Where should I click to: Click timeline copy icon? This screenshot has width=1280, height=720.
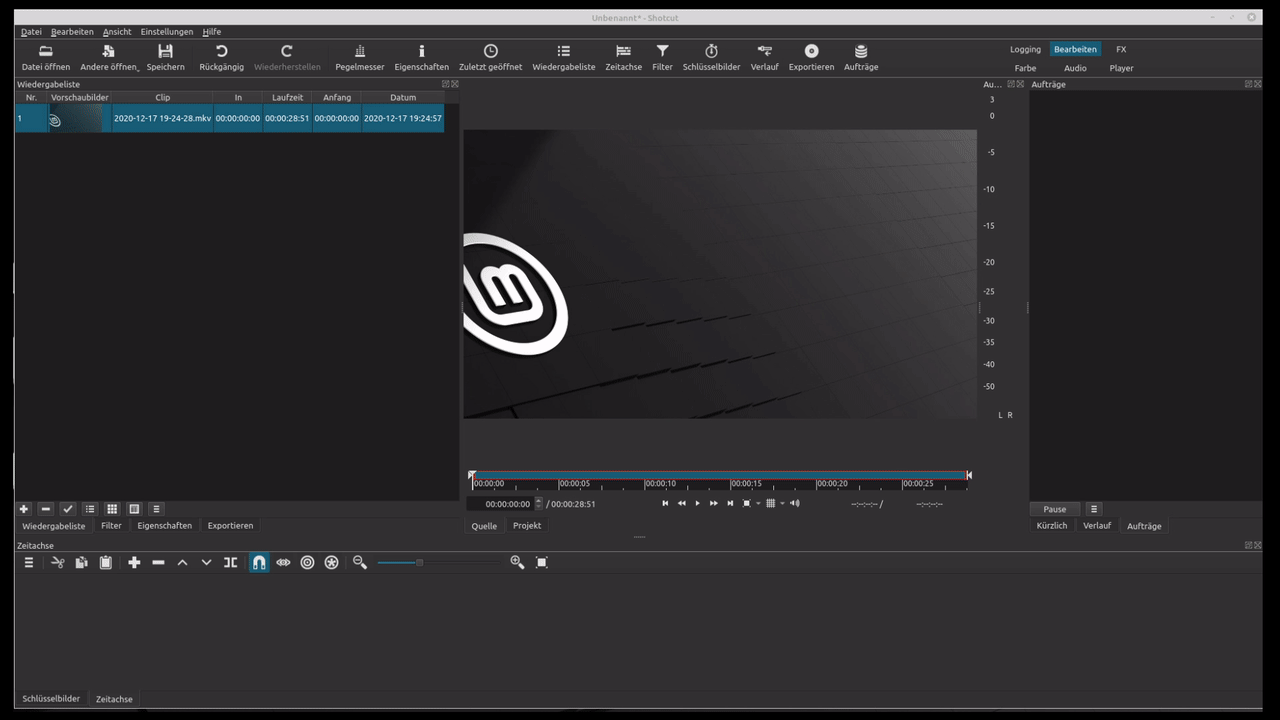click(82, 563)
